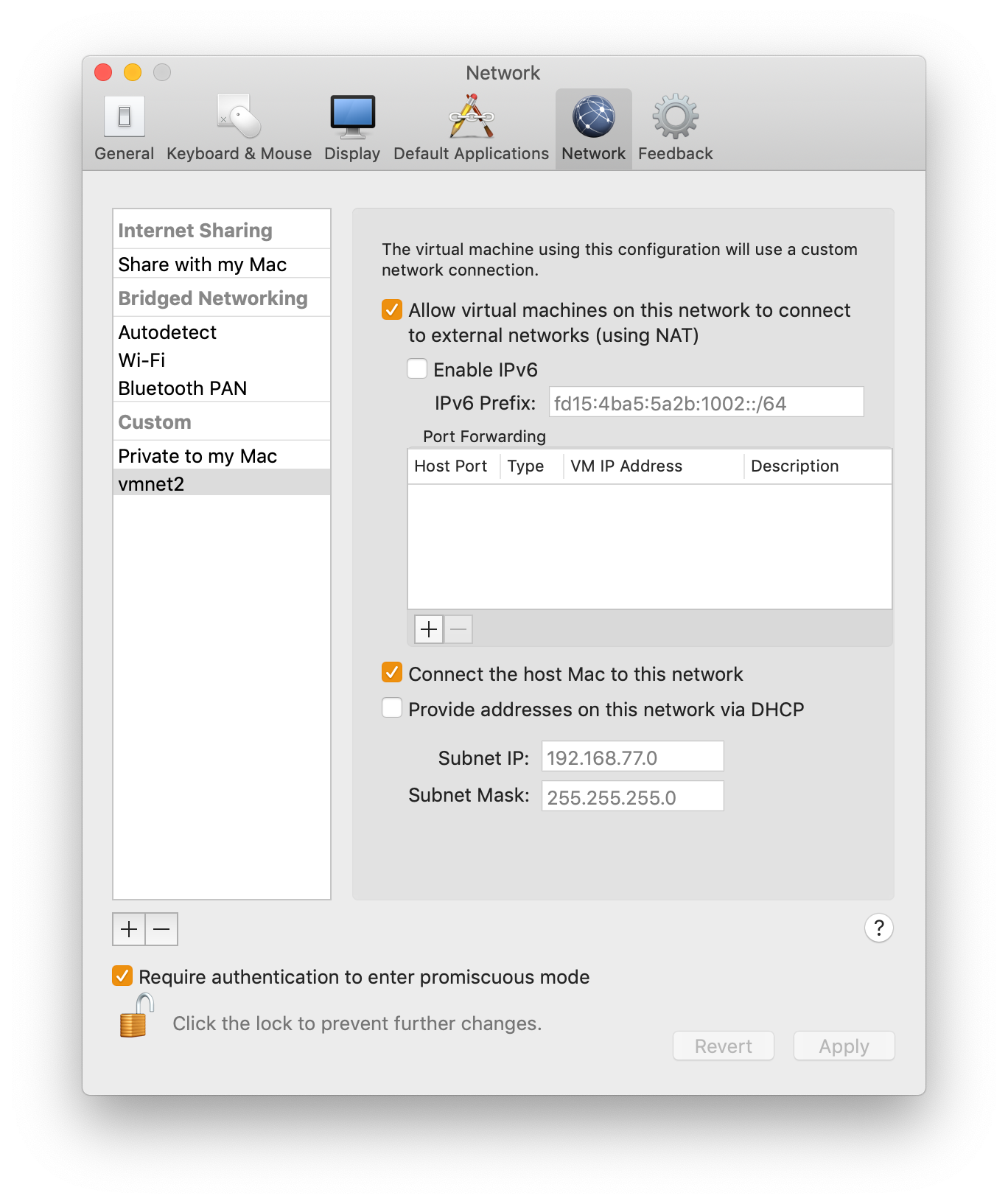Image resolution: width=1008 pixels, height=1204 pixels.
Task: Minimize the window with the yellow button
Action: (x=133, y=72)
